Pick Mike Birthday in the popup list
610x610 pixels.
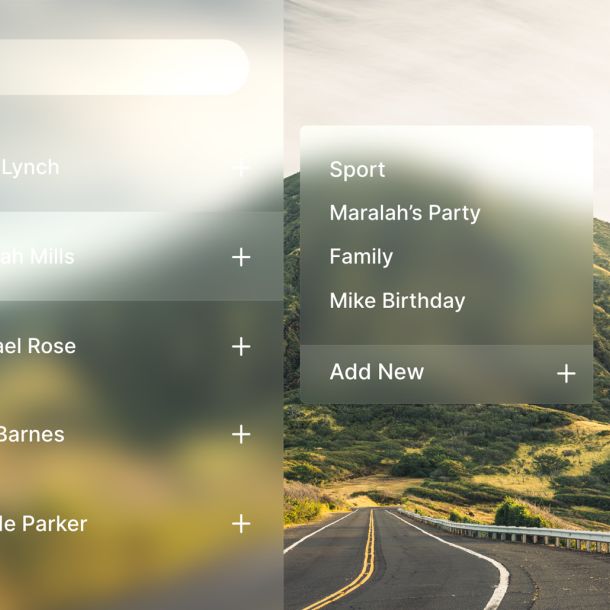397,301
